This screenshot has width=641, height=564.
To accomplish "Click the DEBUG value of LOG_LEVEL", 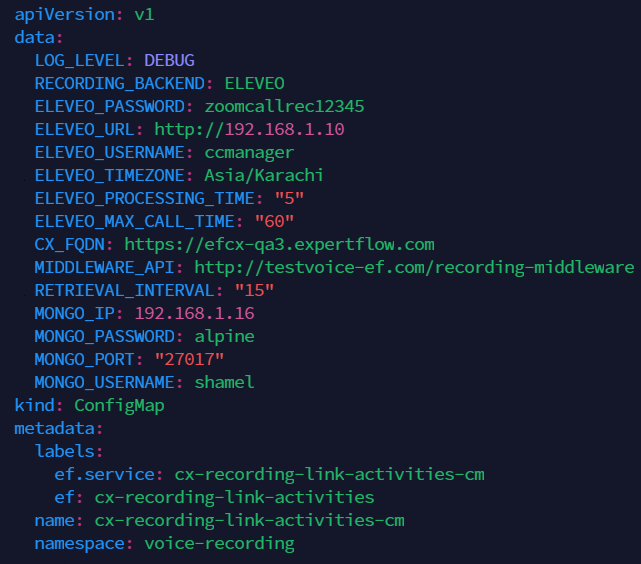I will coord(169,61).
